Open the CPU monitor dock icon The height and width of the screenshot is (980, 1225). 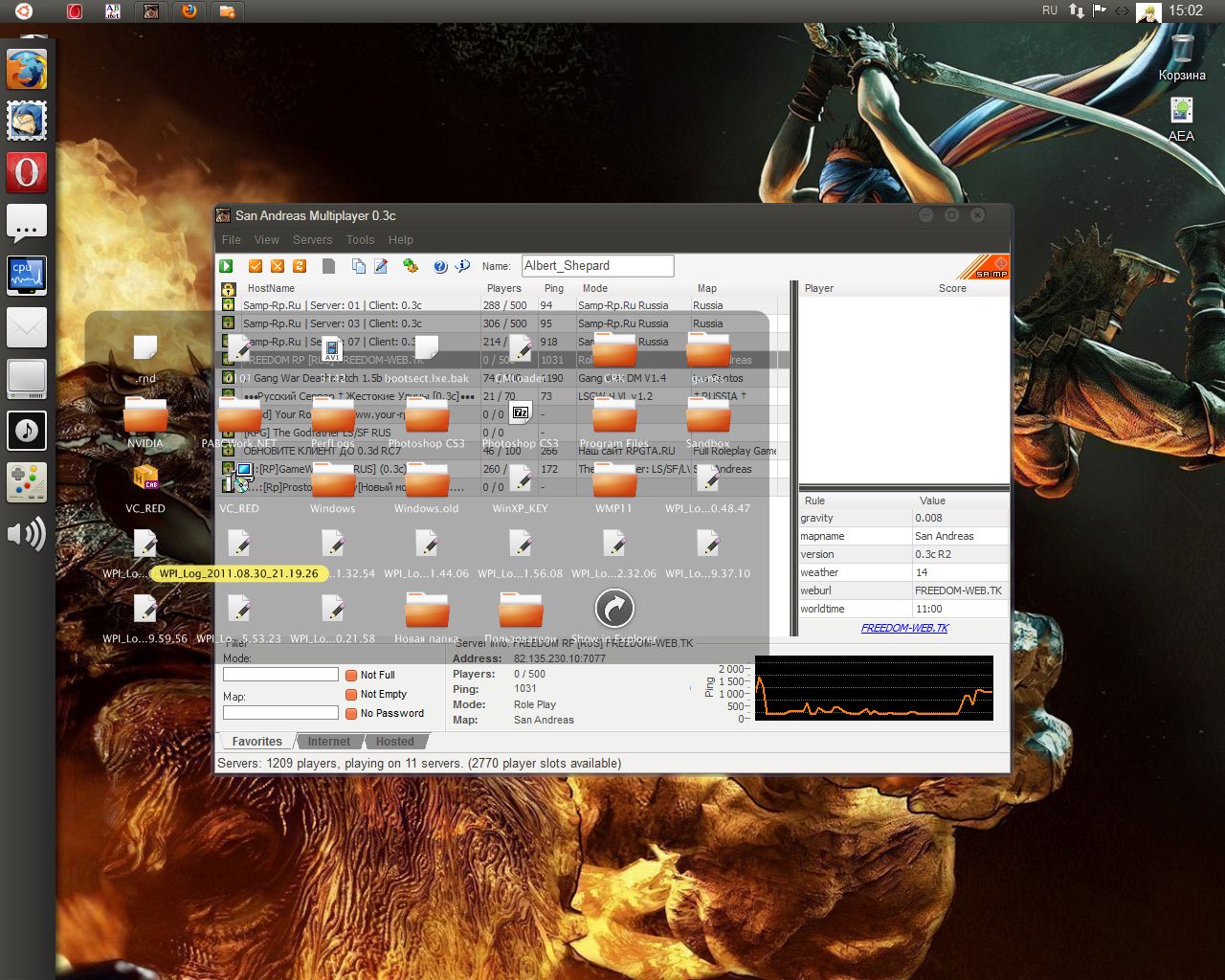[27, 276]
